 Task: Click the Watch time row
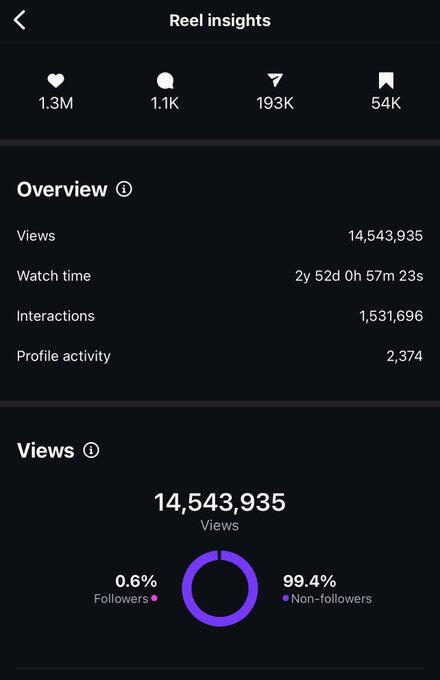click(220, 276)
